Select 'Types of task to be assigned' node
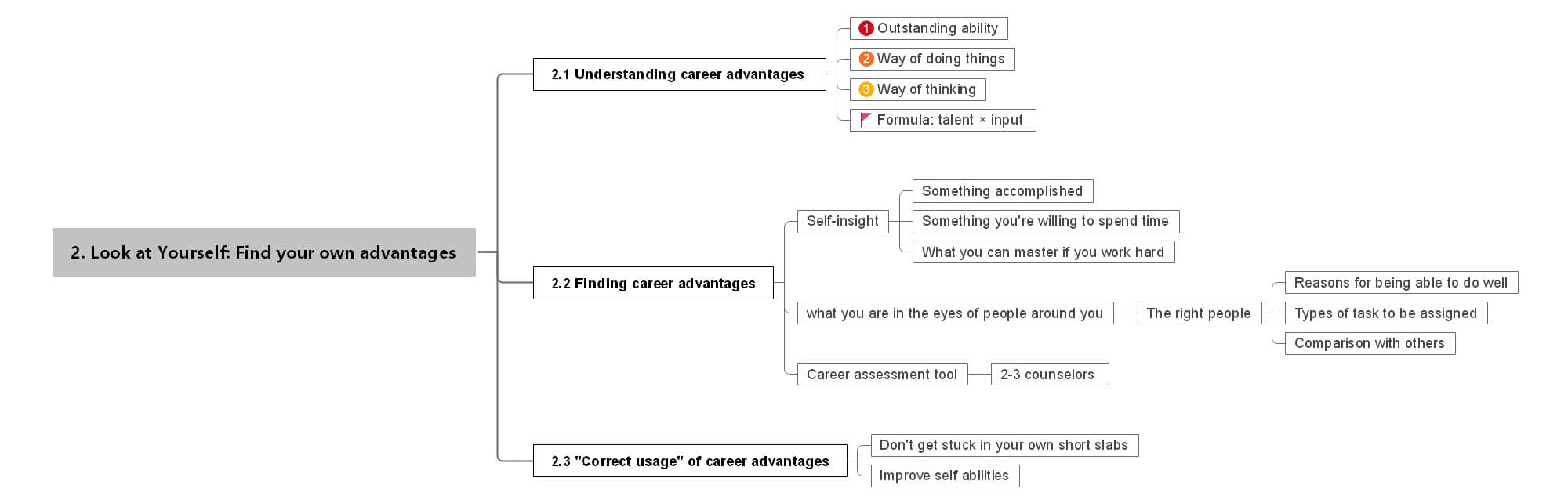The width and height of the screenshot is (1568, 503). pos(1385,313)
